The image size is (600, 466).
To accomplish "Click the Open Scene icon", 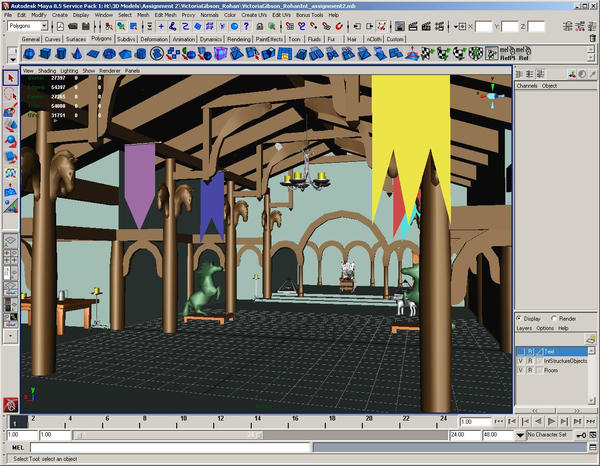I will click(x=73, y=26).
